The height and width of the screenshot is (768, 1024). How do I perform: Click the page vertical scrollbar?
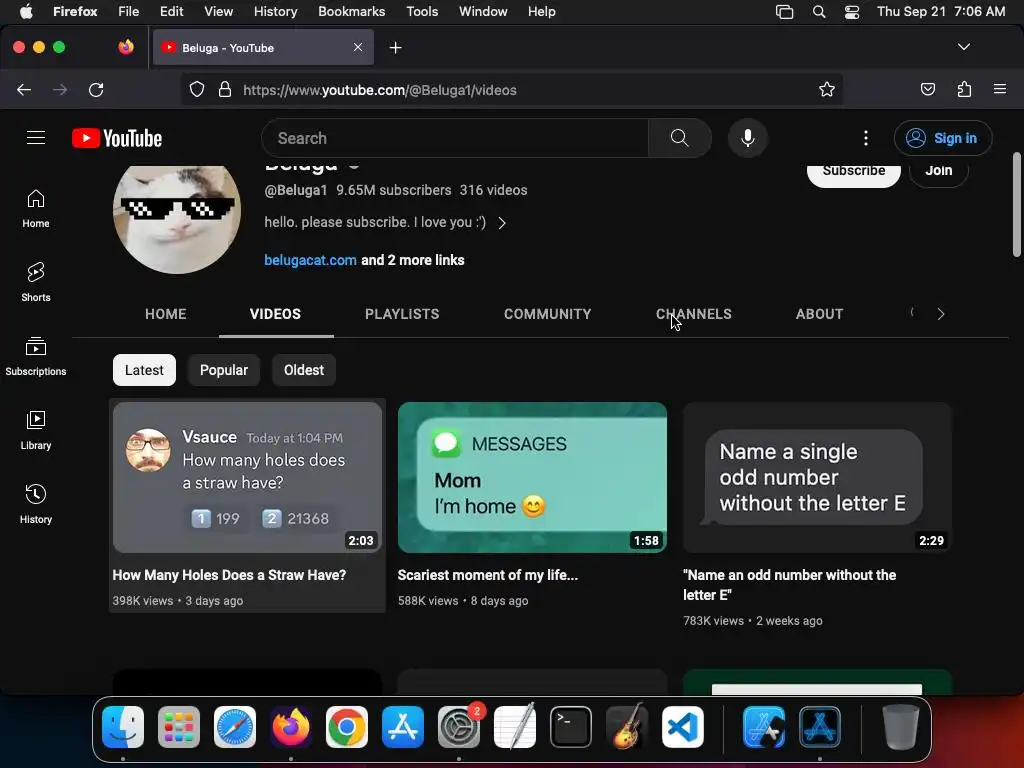[1016, 204]
